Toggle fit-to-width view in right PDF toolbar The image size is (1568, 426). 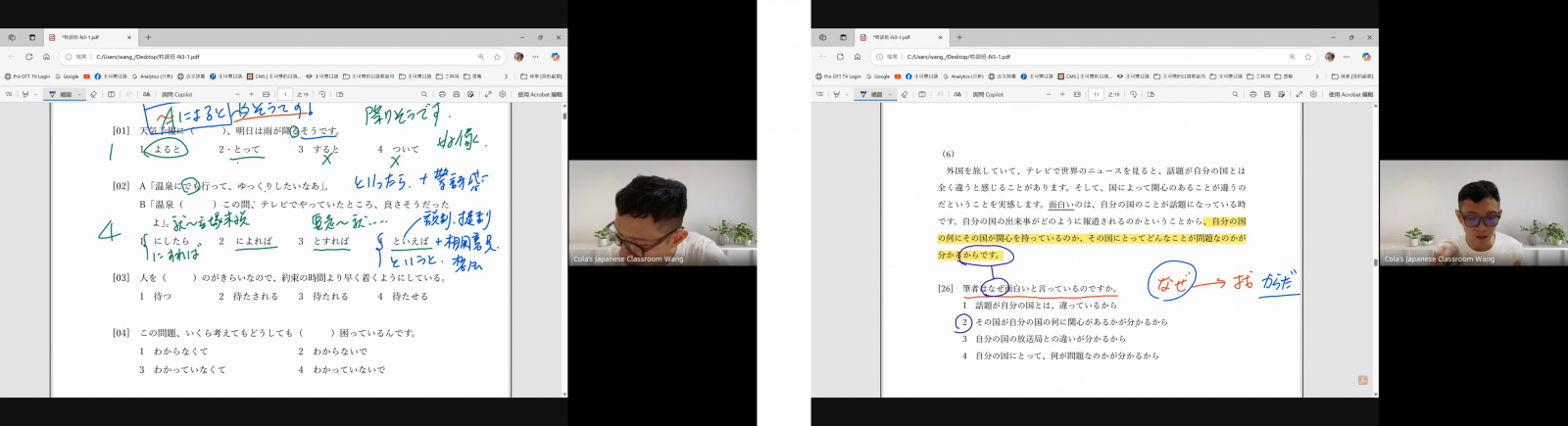pyautogui.click(x=1077, y=95)
